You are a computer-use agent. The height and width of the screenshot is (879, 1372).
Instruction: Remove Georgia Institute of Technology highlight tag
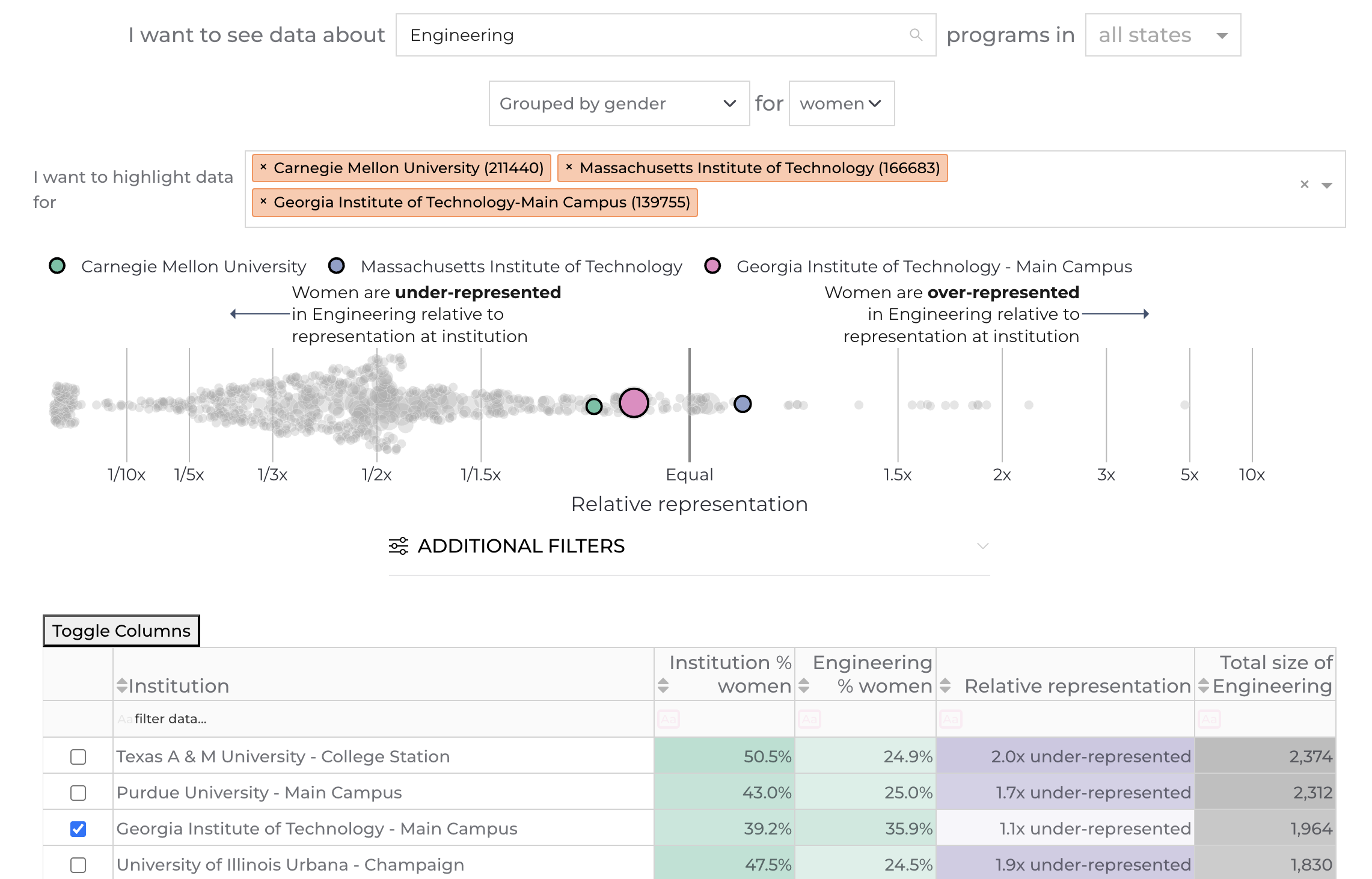pos(263,202)
